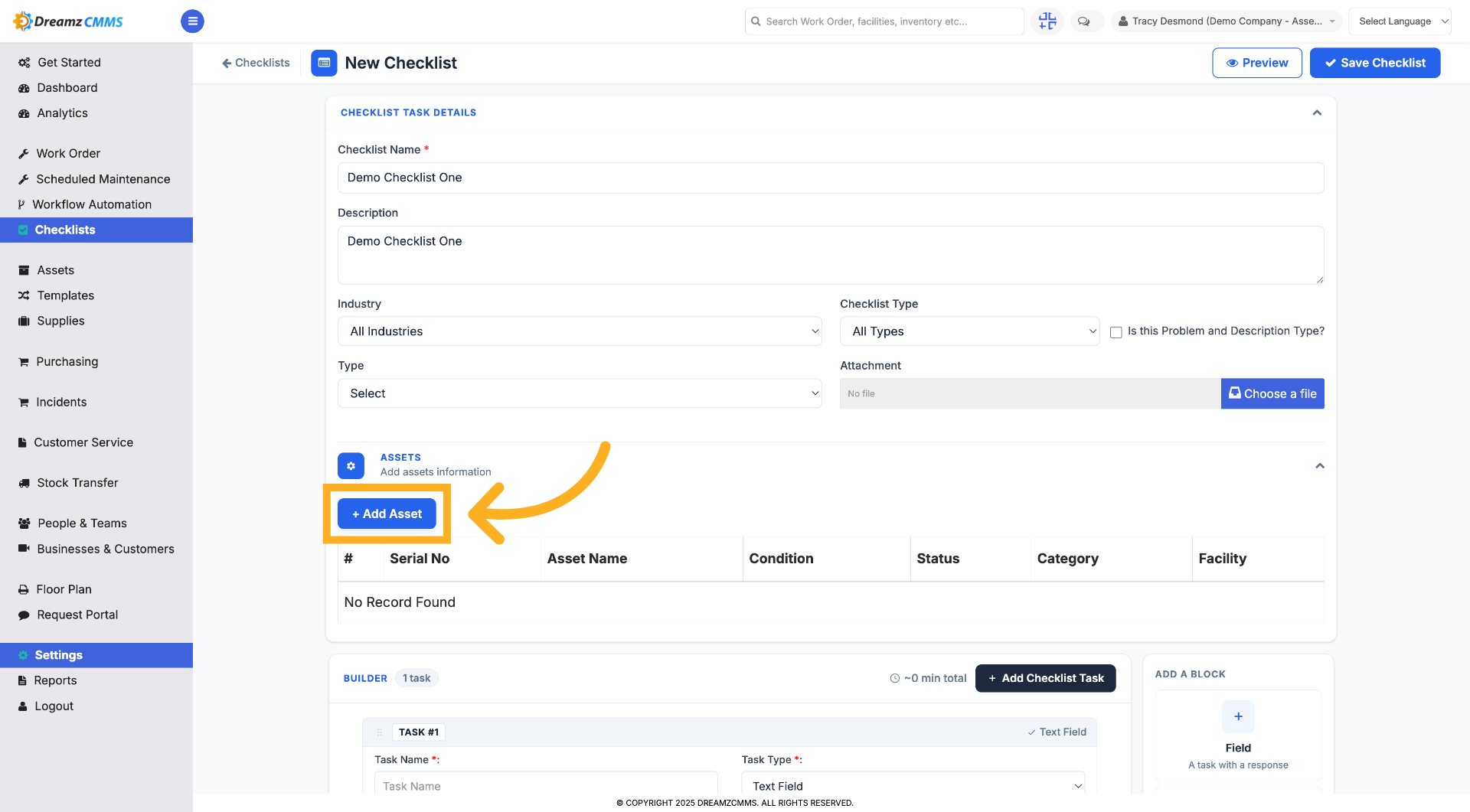
Task: Open the QR scan icon in header
Action: point(1047,21)
